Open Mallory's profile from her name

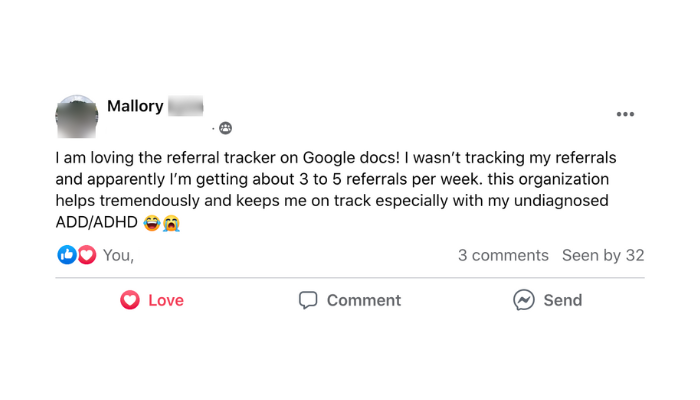(135, 106)
